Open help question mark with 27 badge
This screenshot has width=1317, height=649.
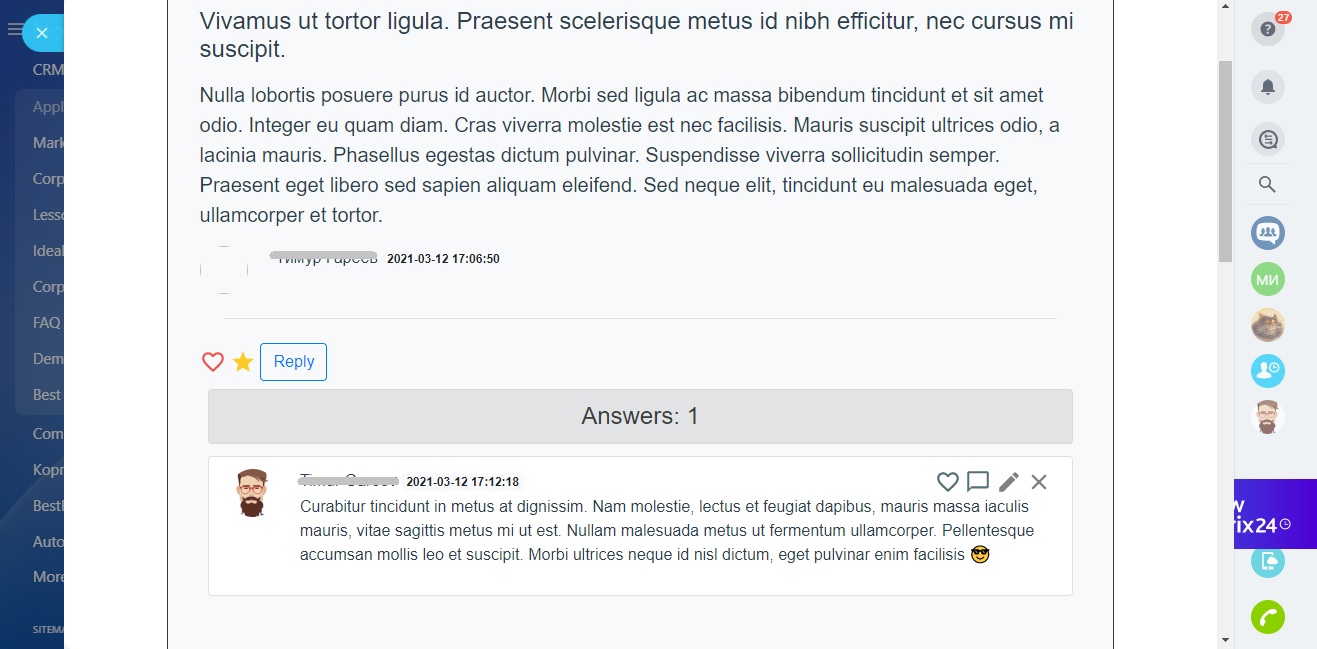pyautogui.click(x=1268, y=30)
